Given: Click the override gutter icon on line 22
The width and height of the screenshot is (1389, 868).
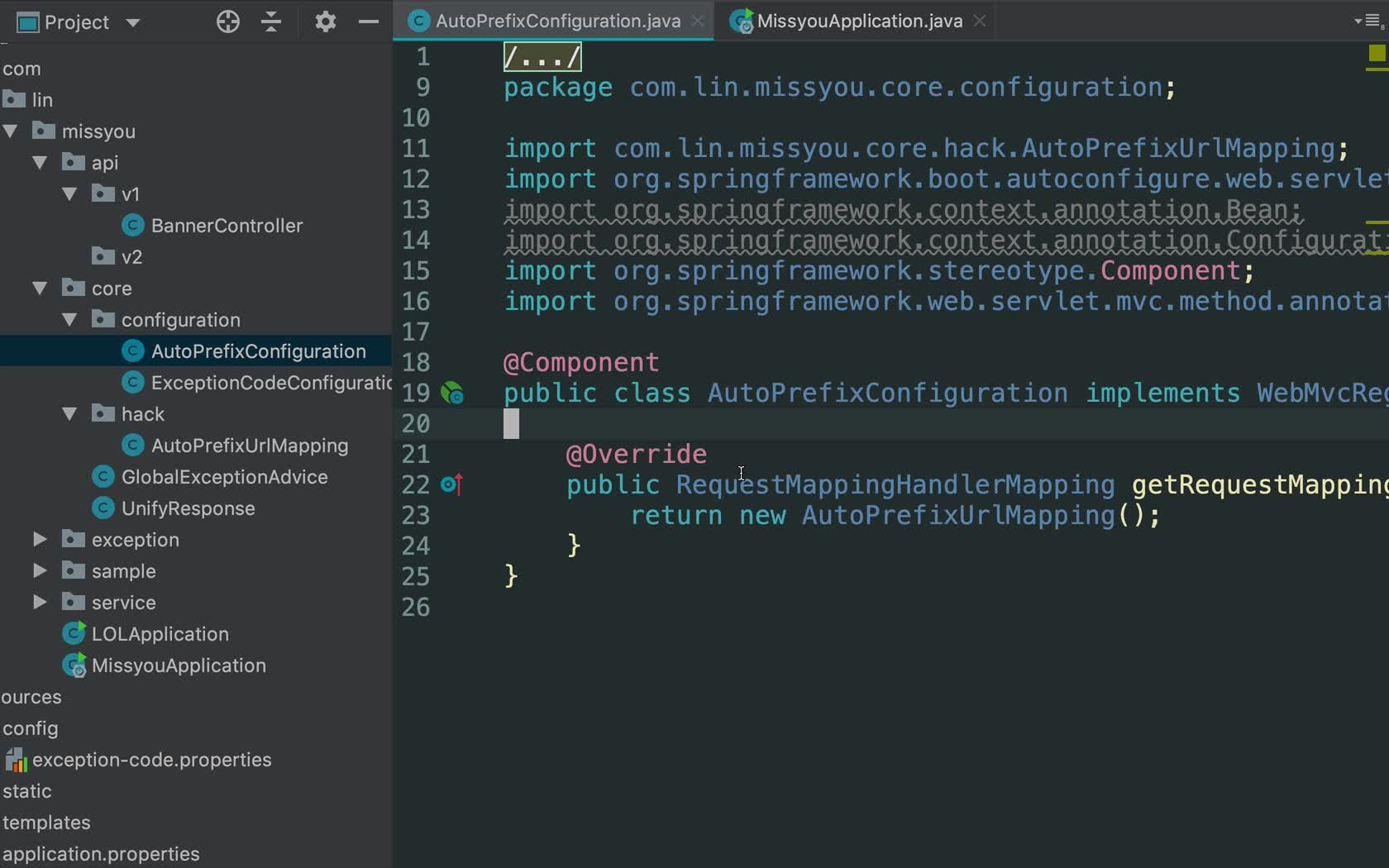Looking at the screenshot, I should point(452,484).
